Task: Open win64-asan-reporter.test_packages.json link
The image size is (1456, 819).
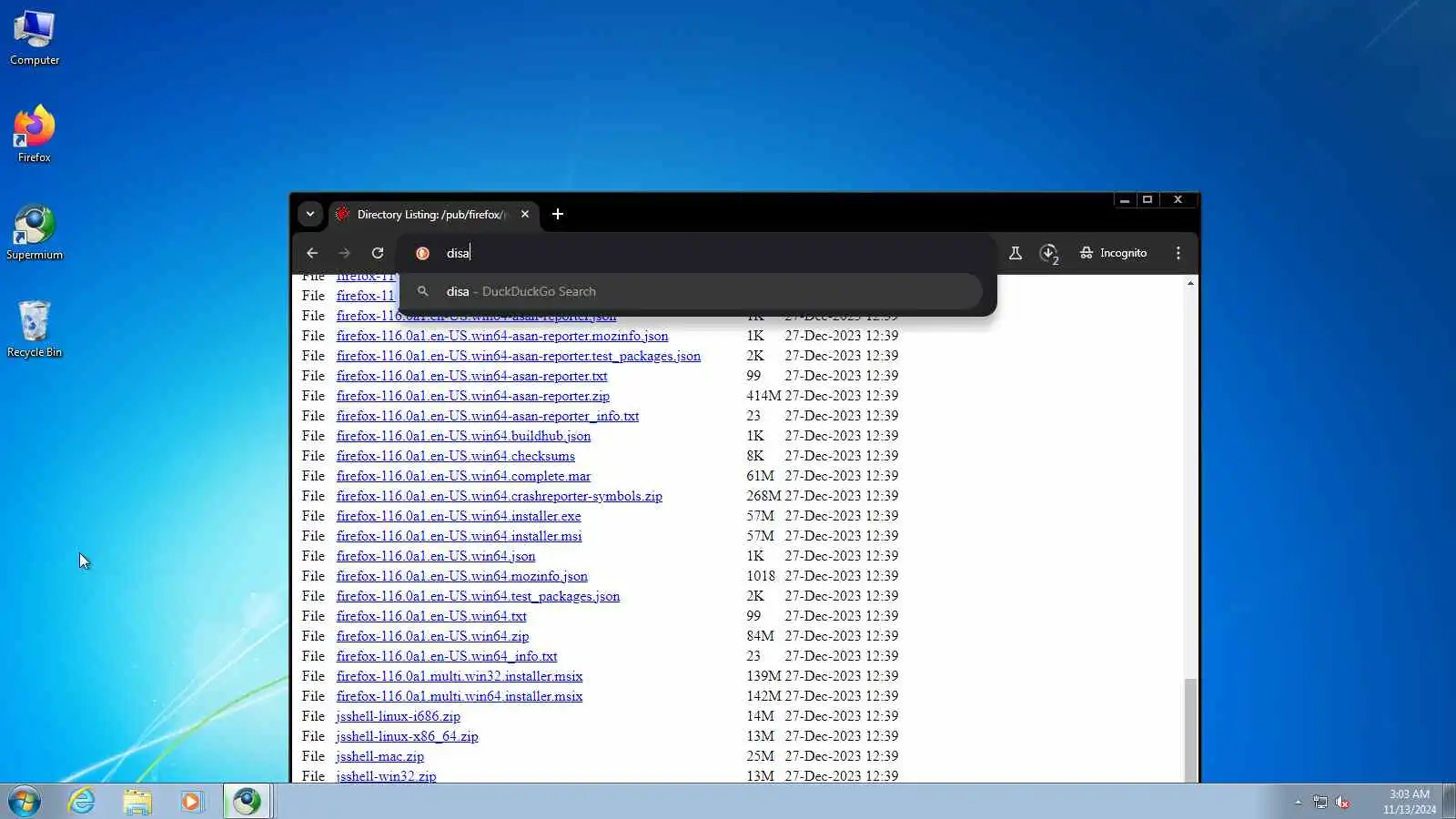Action: pos(519,356)
